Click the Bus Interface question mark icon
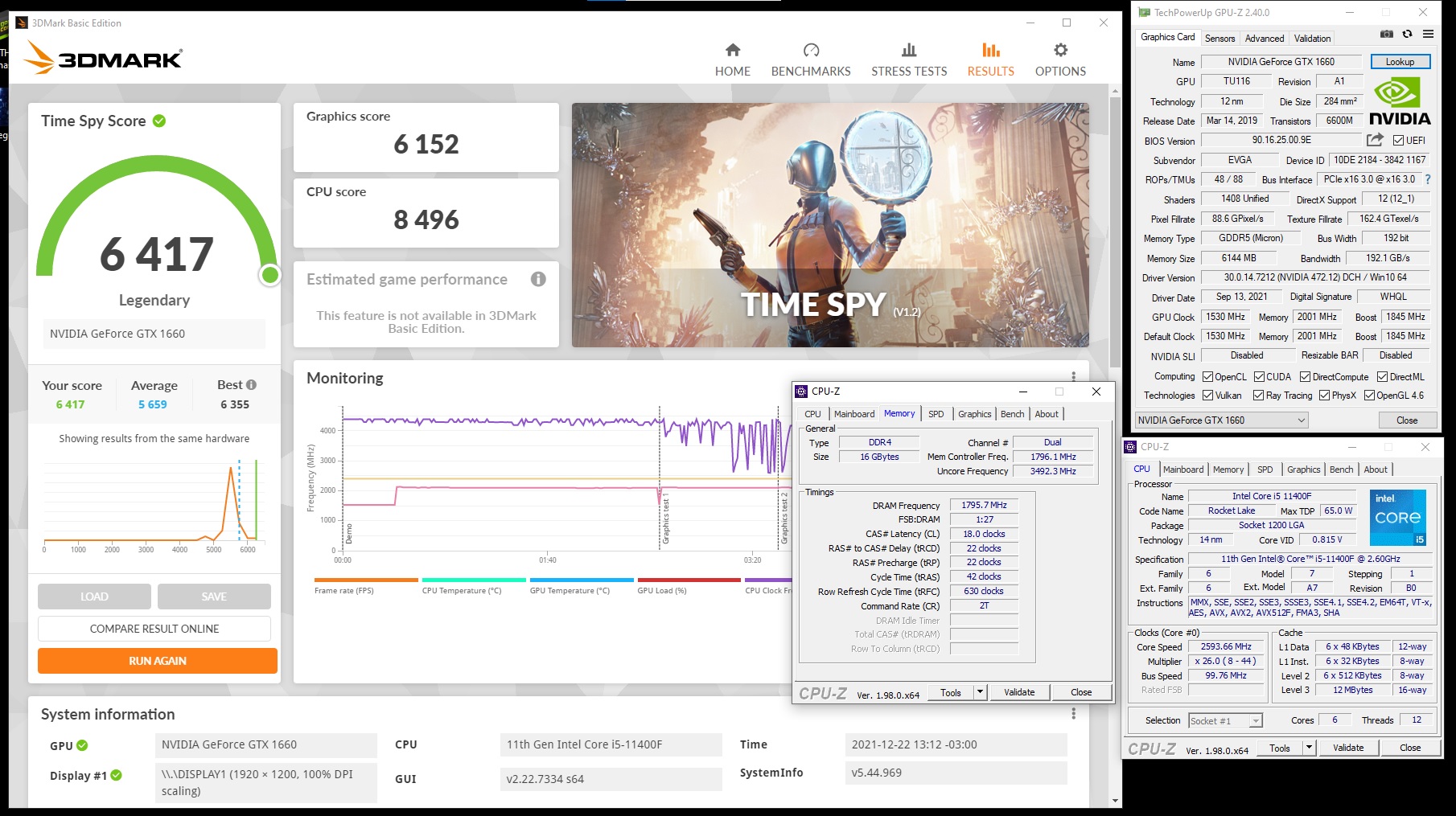 tap(1428, 179)
